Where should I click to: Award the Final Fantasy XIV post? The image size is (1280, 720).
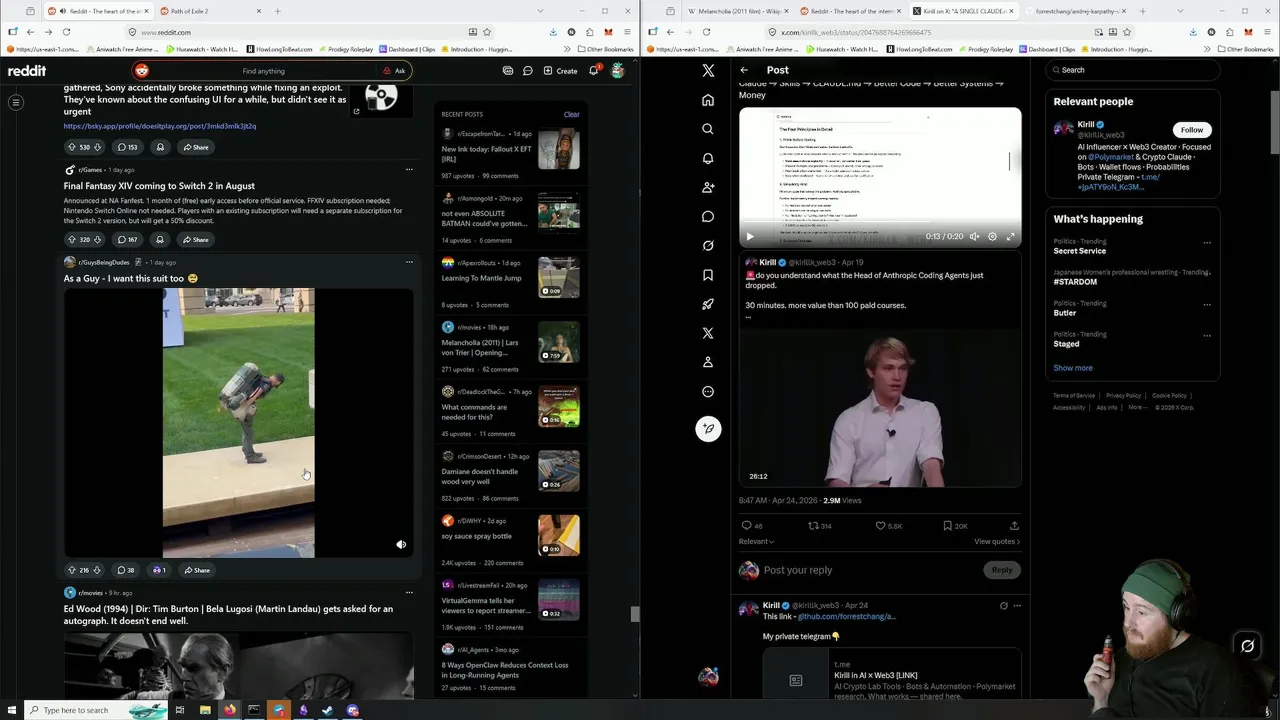coord(160,239)
